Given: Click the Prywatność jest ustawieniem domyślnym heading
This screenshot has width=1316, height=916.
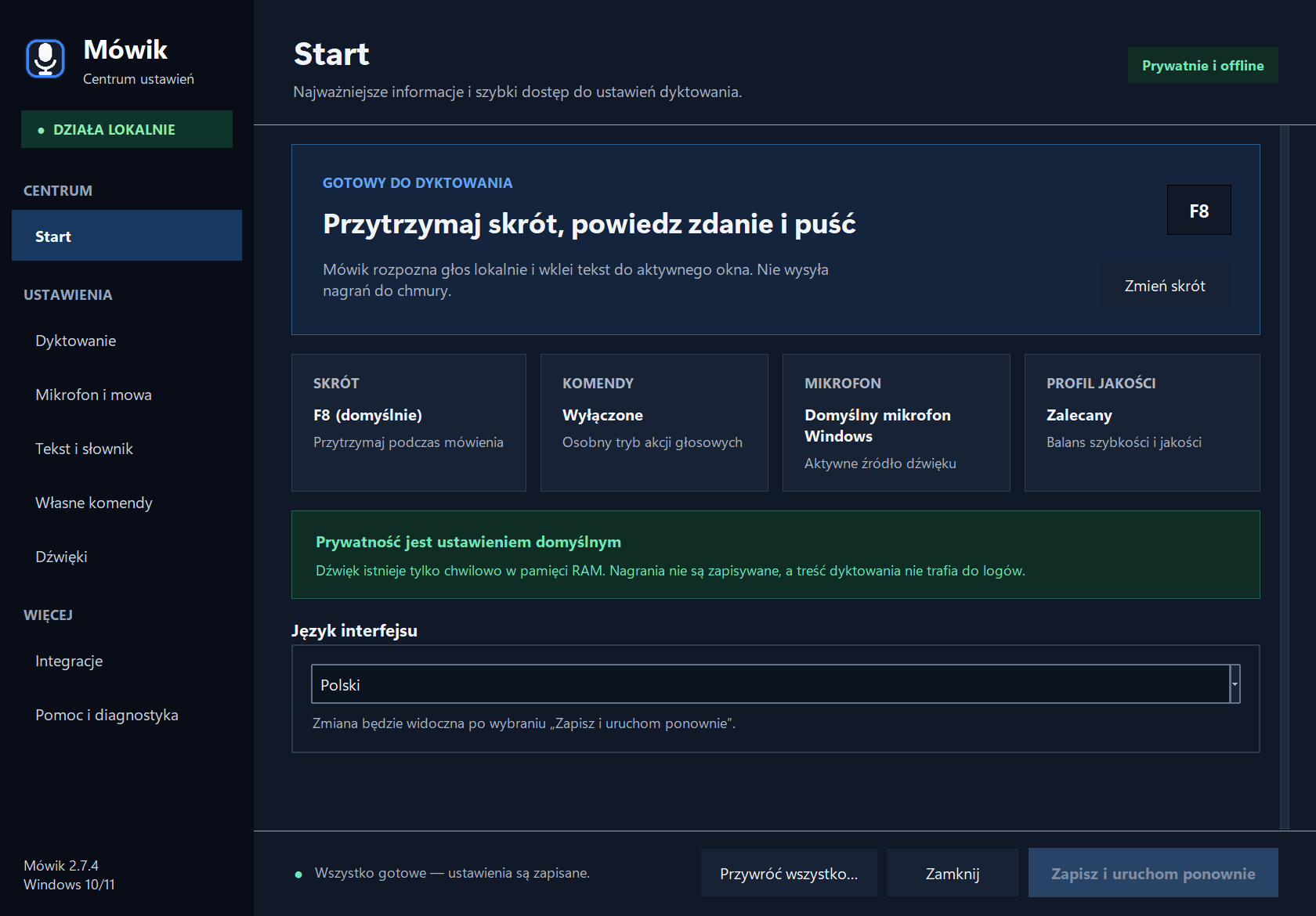Looking at the screenshot, I should point(468,542).
